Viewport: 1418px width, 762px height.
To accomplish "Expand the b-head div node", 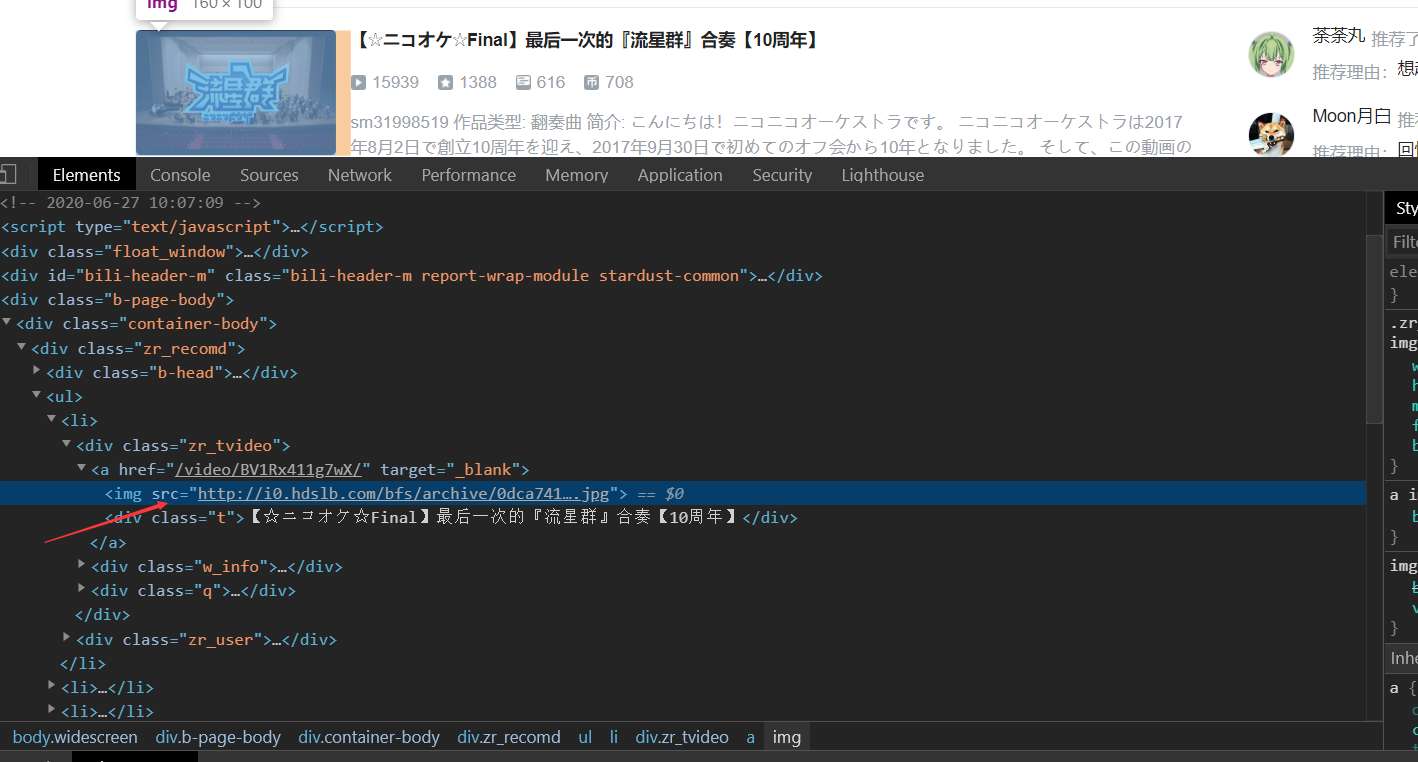I will 38,371.
